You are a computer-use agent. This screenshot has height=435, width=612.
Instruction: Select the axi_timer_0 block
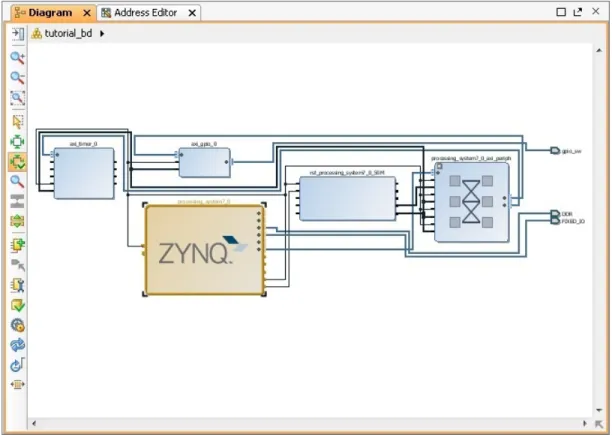pos(84,173)
